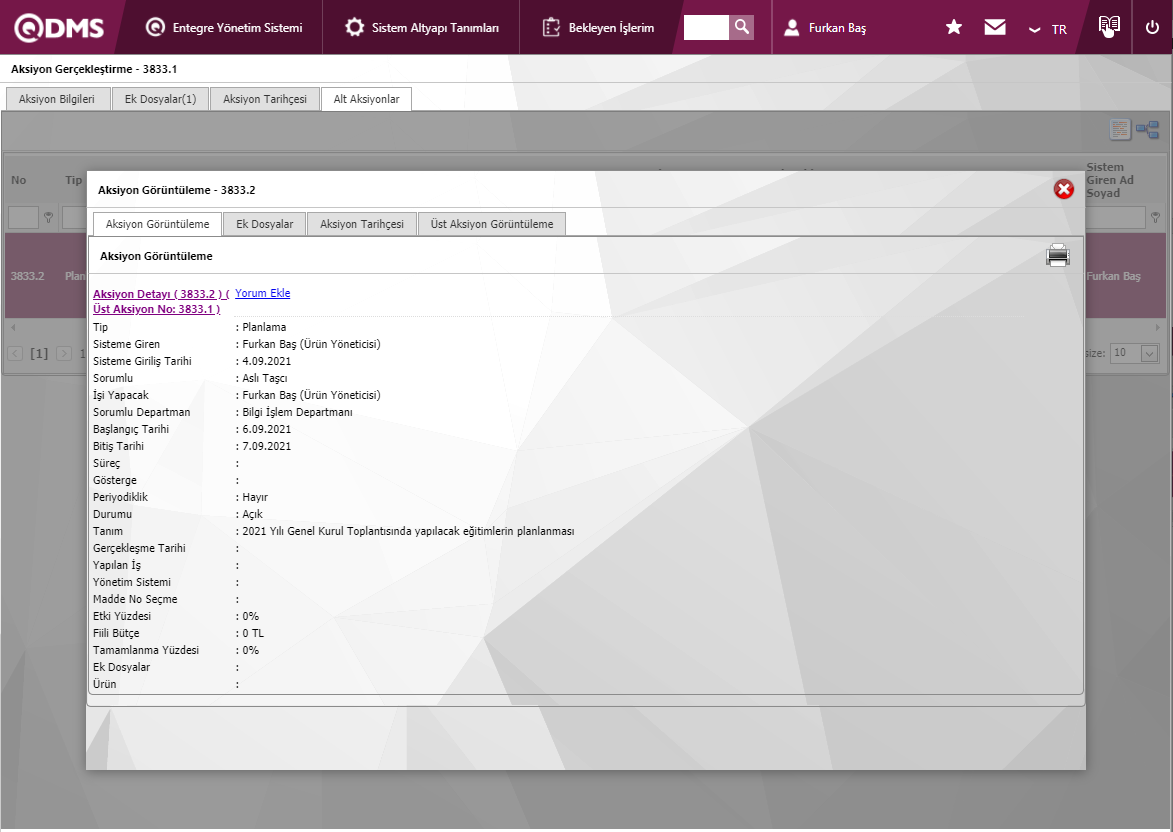Screen dimensions: 1173x832
Task: Open the help book icon
Action: click(1108, 27)
